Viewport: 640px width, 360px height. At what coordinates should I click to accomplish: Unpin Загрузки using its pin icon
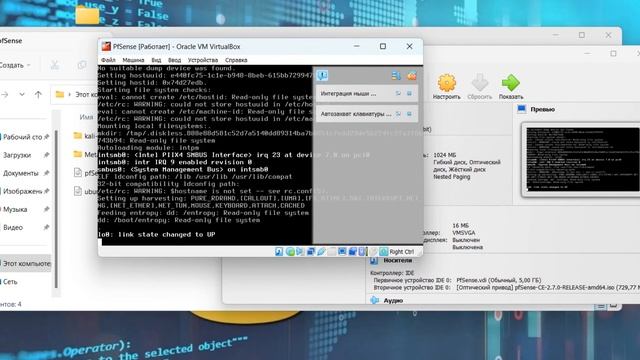(47, 155)
